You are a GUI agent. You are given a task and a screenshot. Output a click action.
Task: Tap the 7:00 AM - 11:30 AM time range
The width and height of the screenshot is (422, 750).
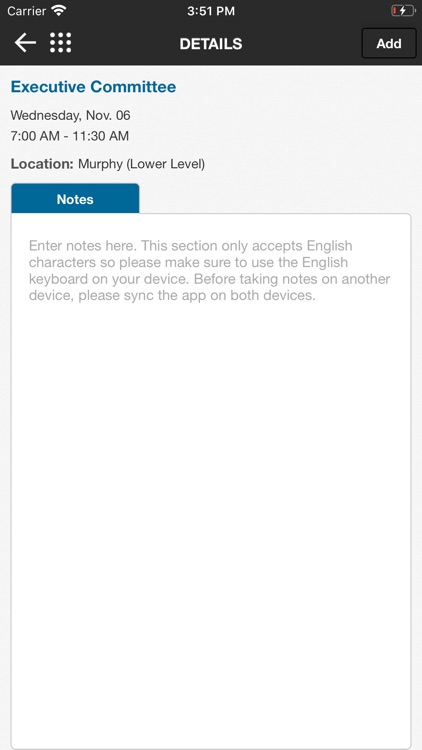[70, 136]
